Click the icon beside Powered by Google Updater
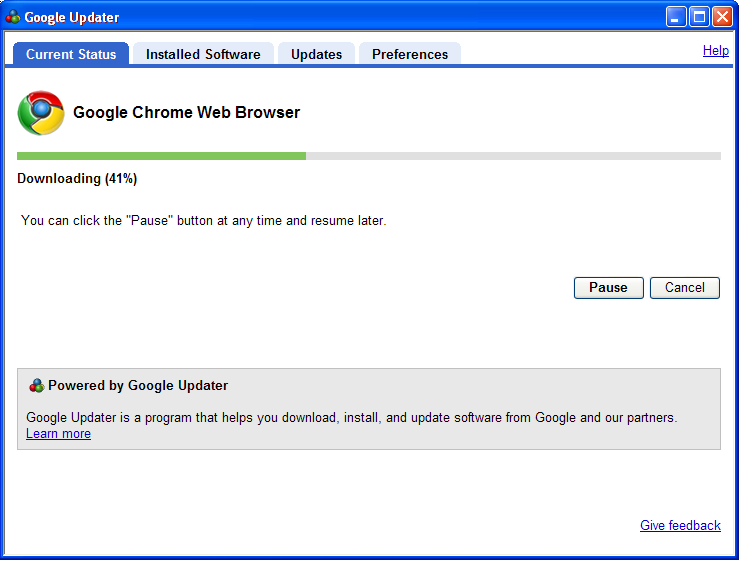Viewport: 740px width, 561px height. tap(36, 386)
